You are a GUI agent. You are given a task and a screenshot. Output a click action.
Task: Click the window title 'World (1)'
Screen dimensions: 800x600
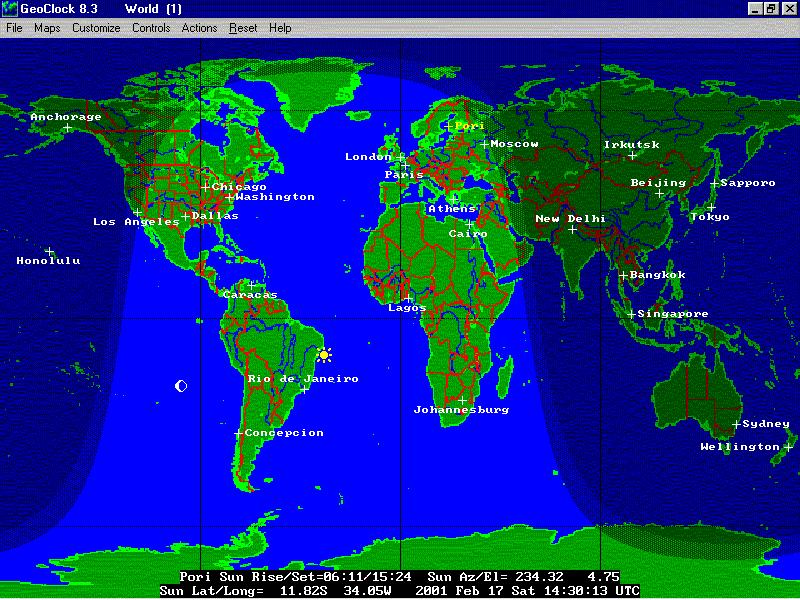coord(153,9)
